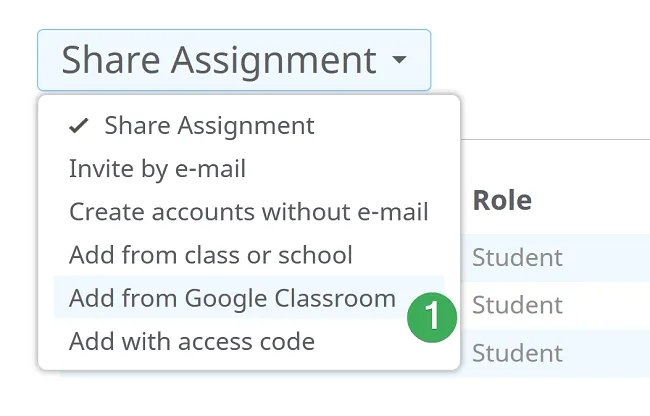Create student accounts that need no e-mail
Screen dimensions: 650x416
click(x=248, y=212)
